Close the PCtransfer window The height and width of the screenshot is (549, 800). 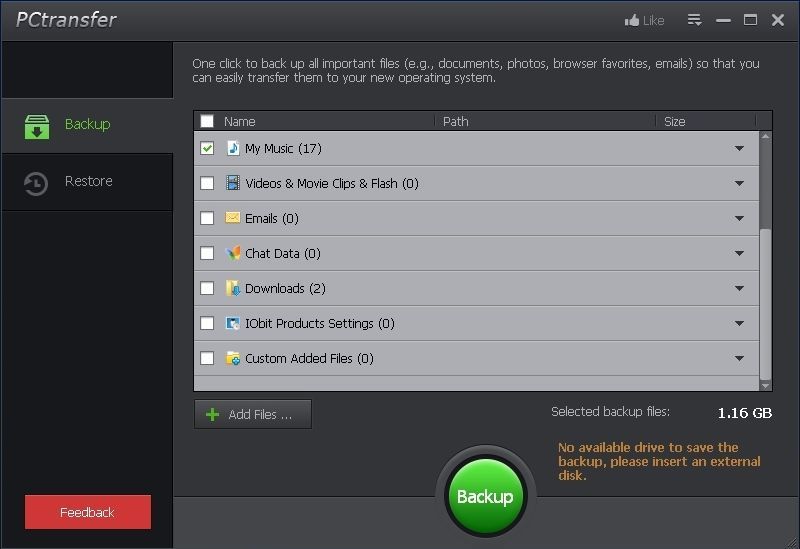(778, 20)
